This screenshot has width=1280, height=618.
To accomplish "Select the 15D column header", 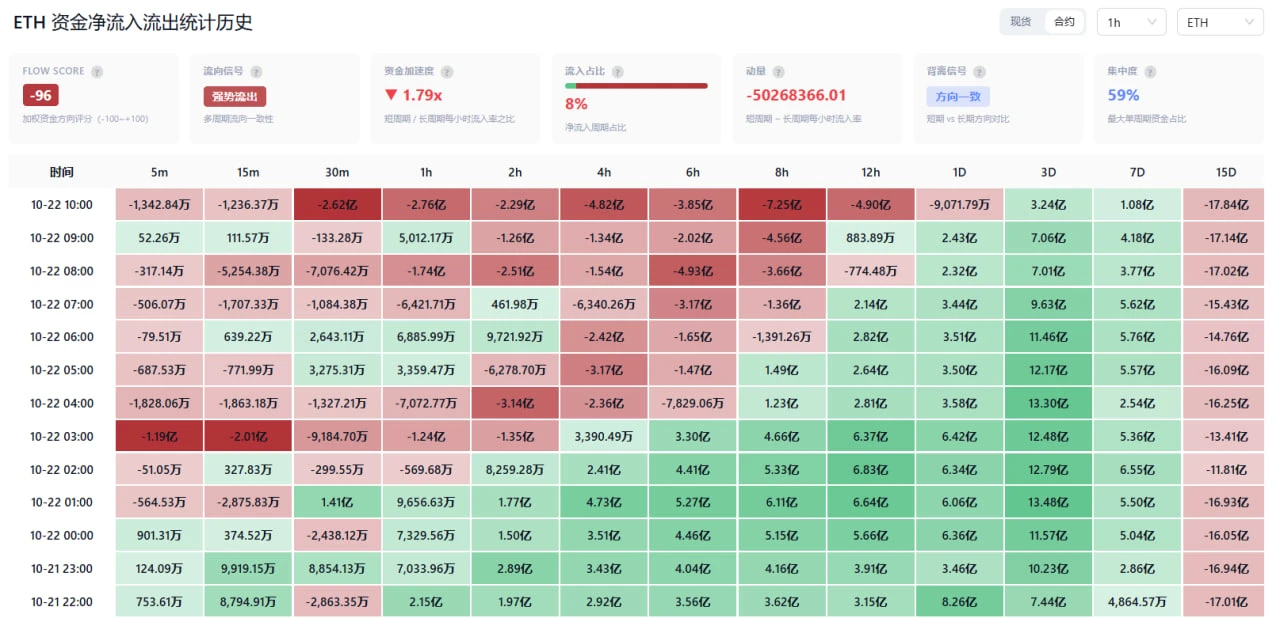I will pos(1226,172).
